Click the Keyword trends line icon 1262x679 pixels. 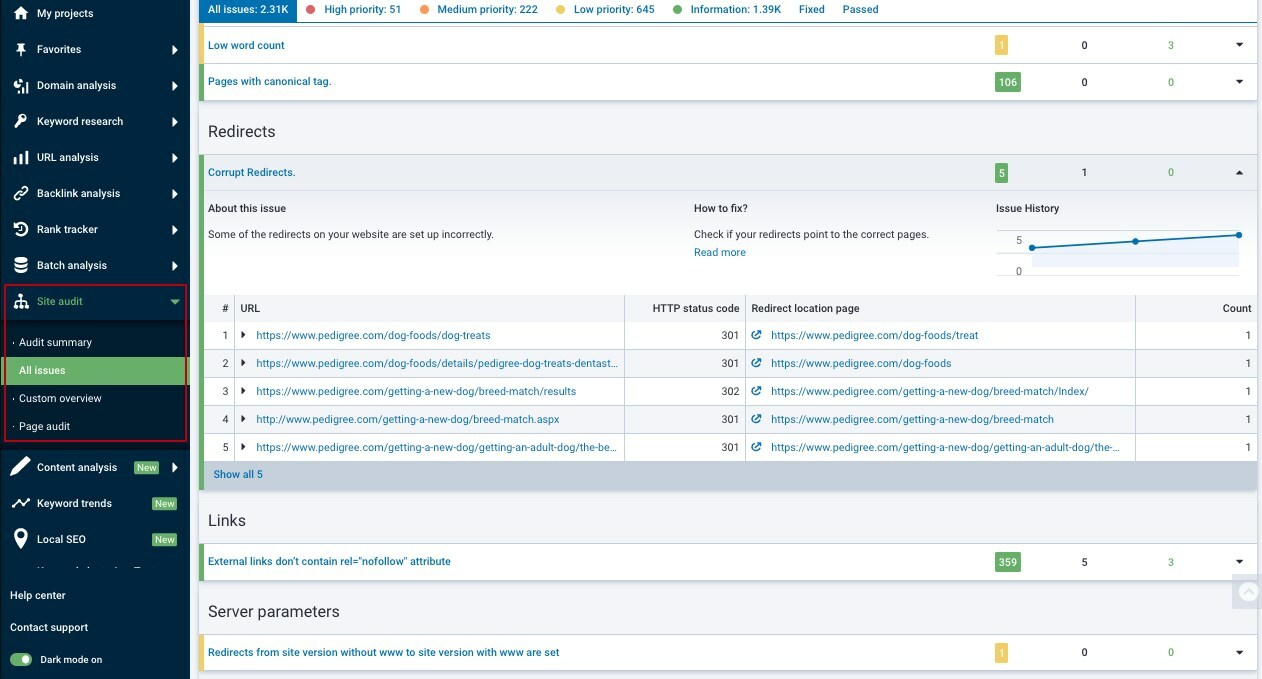point(21,503)
